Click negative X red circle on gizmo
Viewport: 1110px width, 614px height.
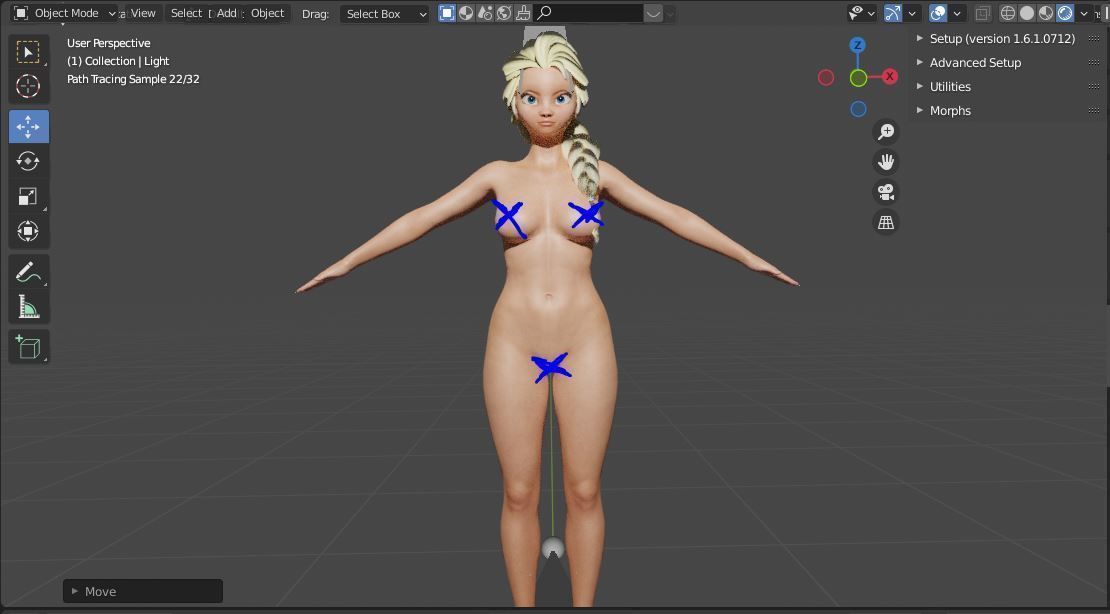[x=825, y=77]
